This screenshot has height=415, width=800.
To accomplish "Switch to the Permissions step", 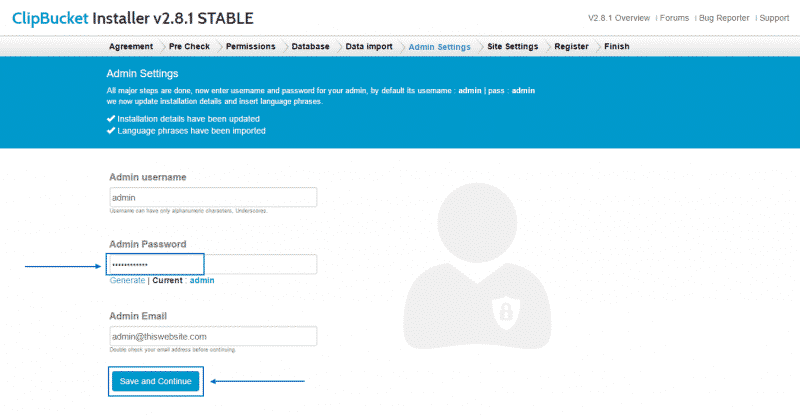I will click(250, 46).
